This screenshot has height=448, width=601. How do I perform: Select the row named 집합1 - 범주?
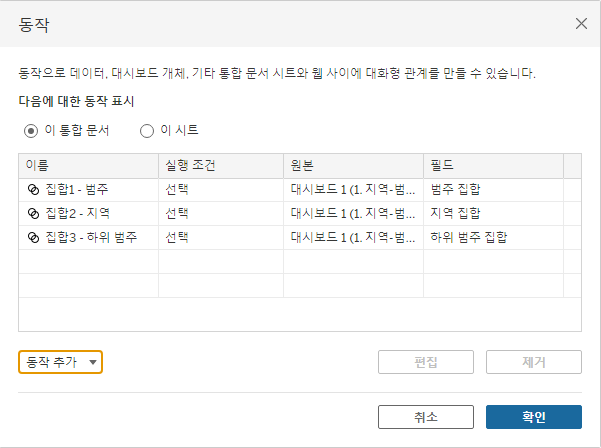[x=300, y=190]
